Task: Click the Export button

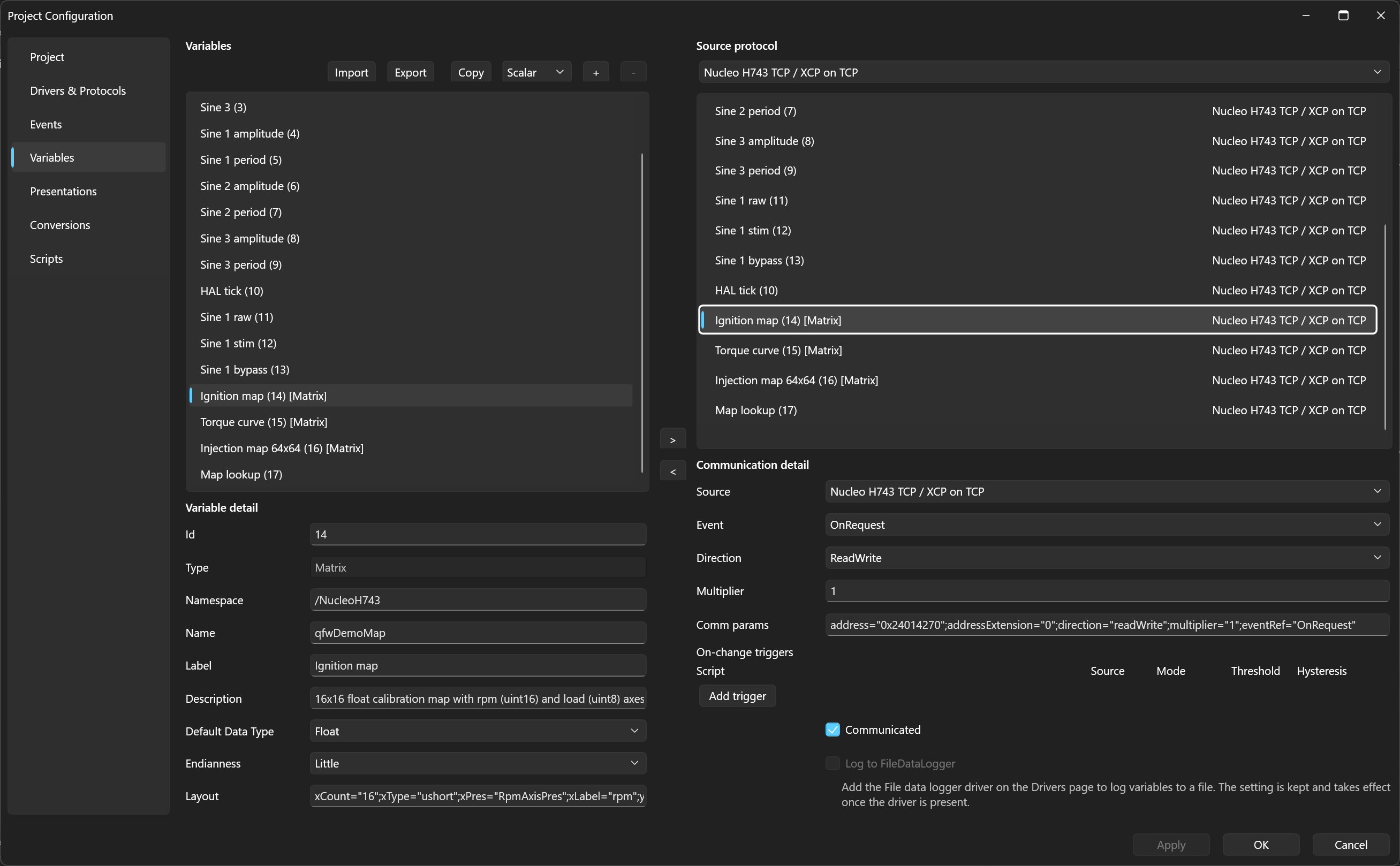Action: 410,72
